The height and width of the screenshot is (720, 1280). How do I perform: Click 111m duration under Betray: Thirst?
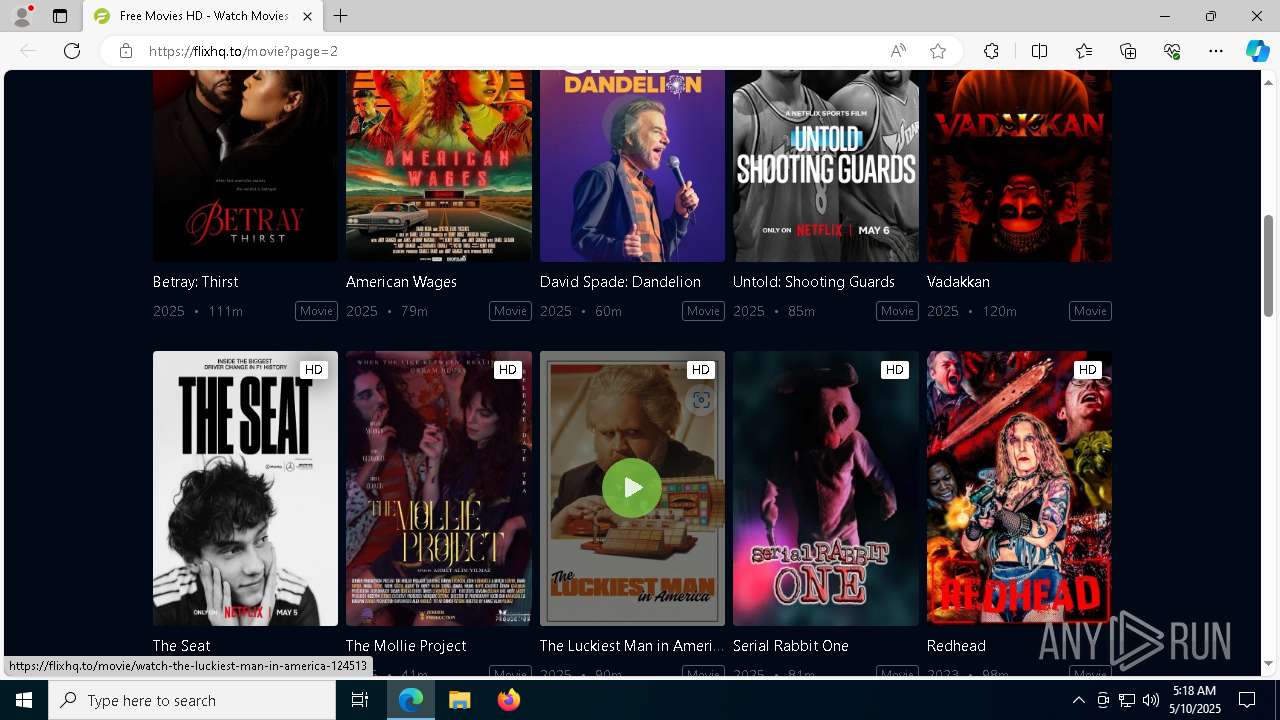(225, 311)
